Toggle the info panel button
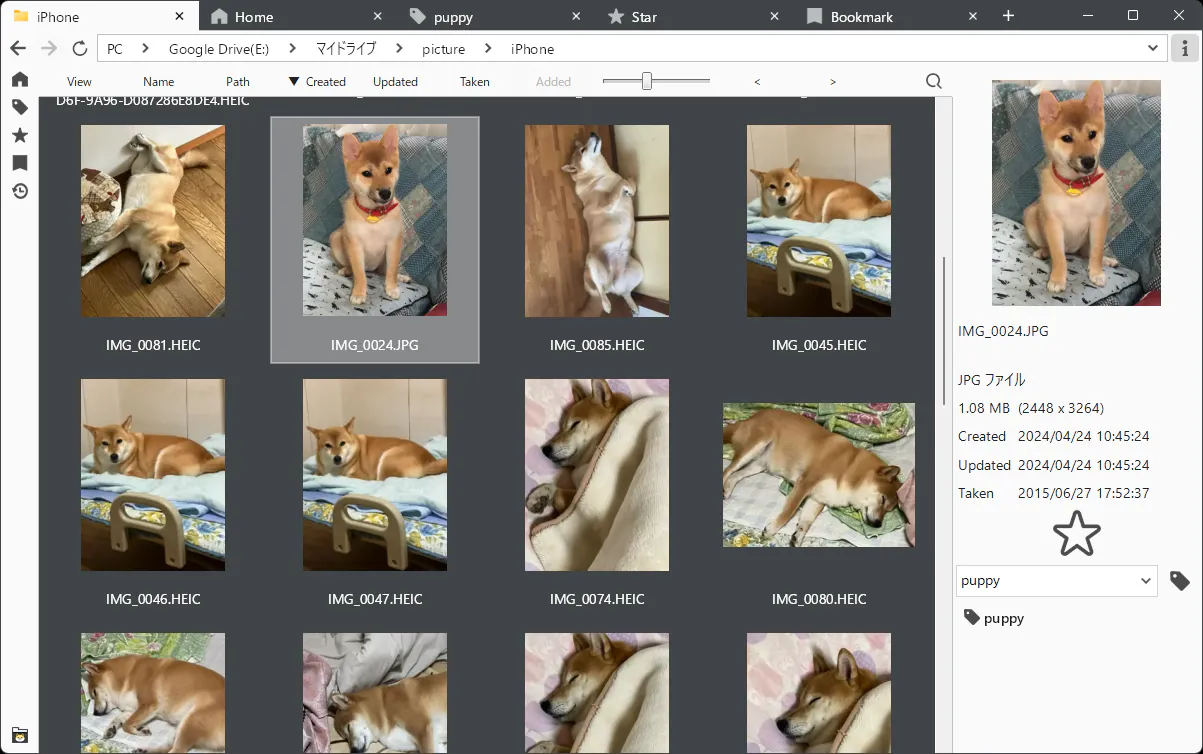Image resolution: width=1203 pixels, height=754 pixels. [1184, 48]
